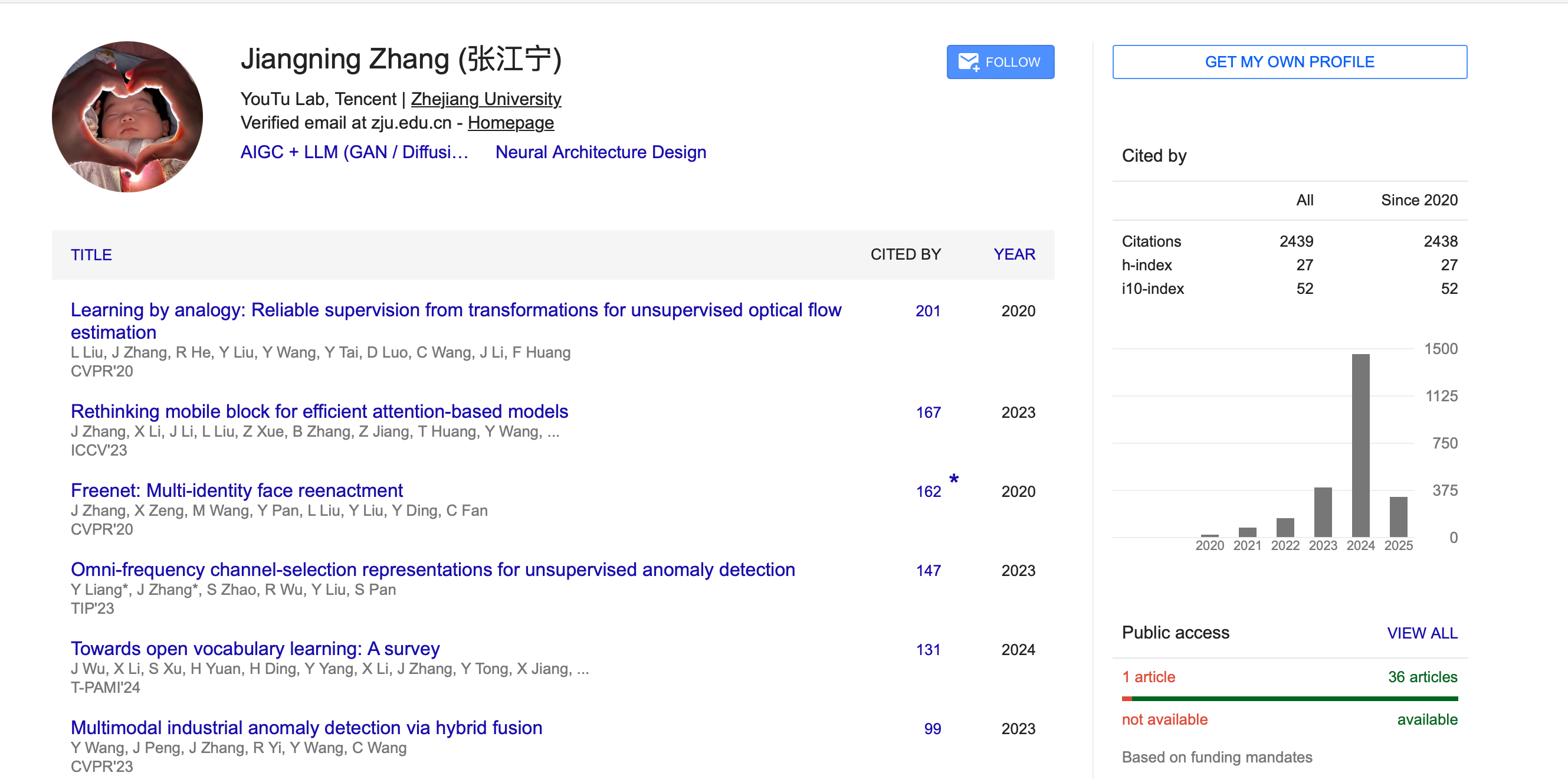
Task: Select the Neural Architecture Design tag
Action: 600,152
